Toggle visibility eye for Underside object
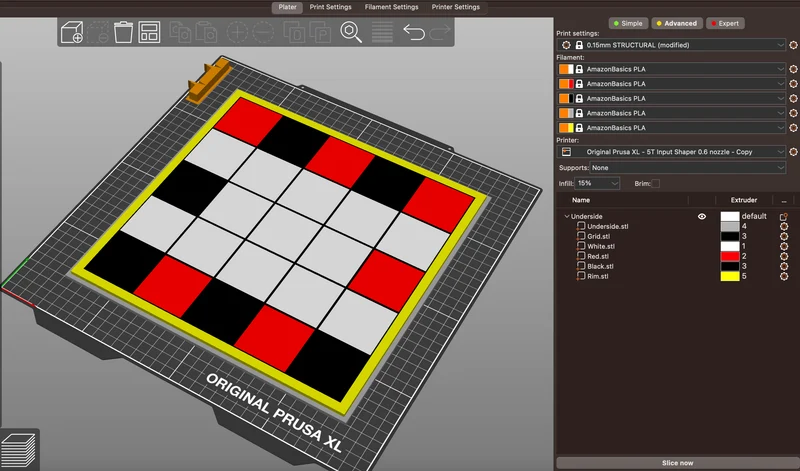 pyautogui.click(x=702, y=216)
